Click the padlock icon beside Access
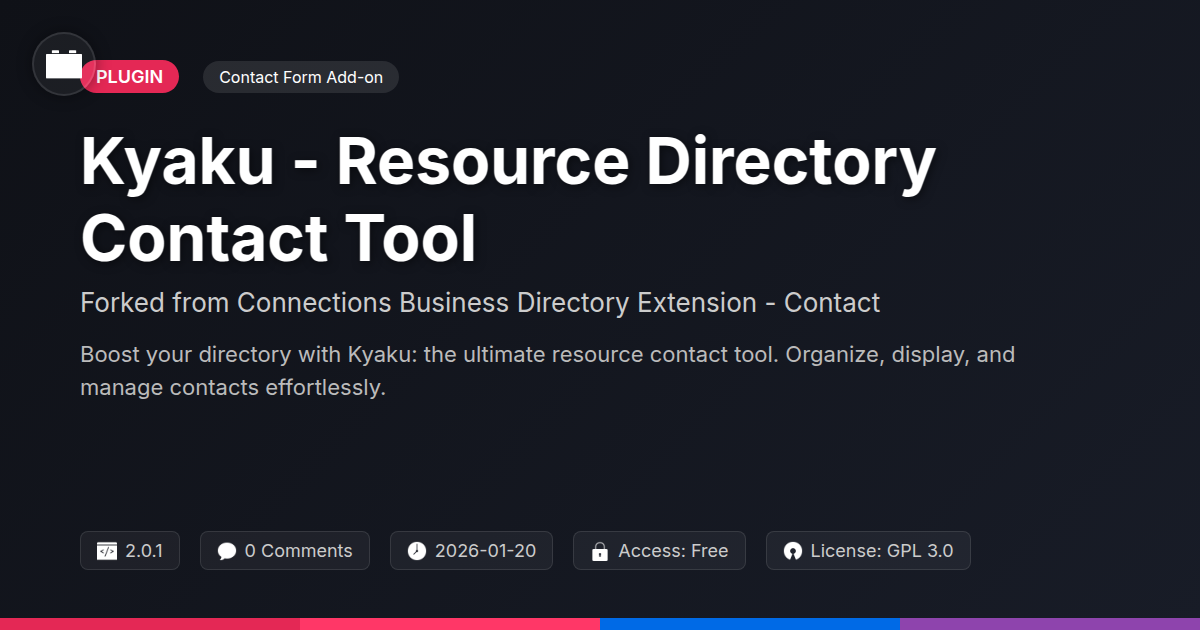 [x=600, y=551]
